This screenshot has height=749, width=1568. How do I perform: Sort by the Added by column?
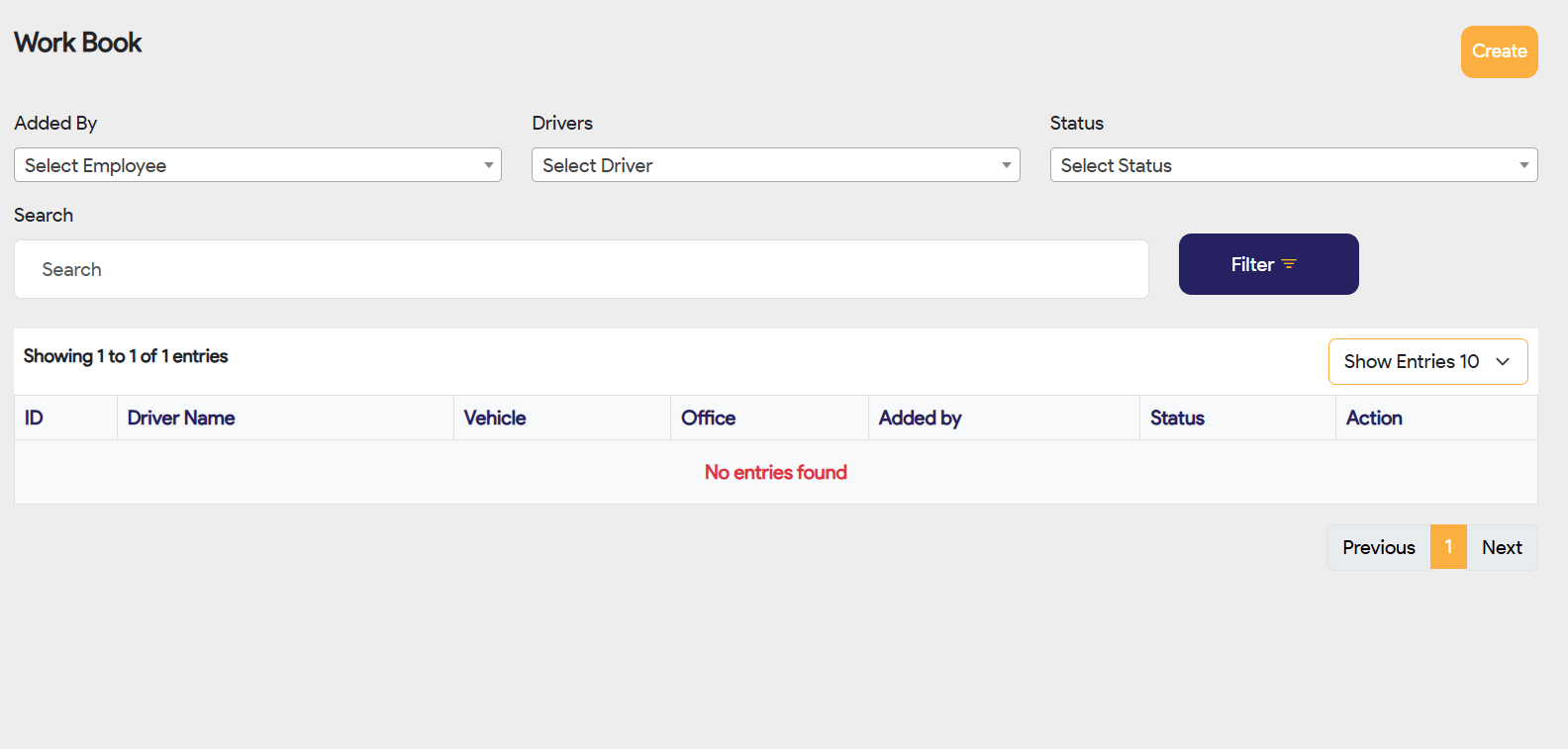pyautogui.click(x=920, y=419)
